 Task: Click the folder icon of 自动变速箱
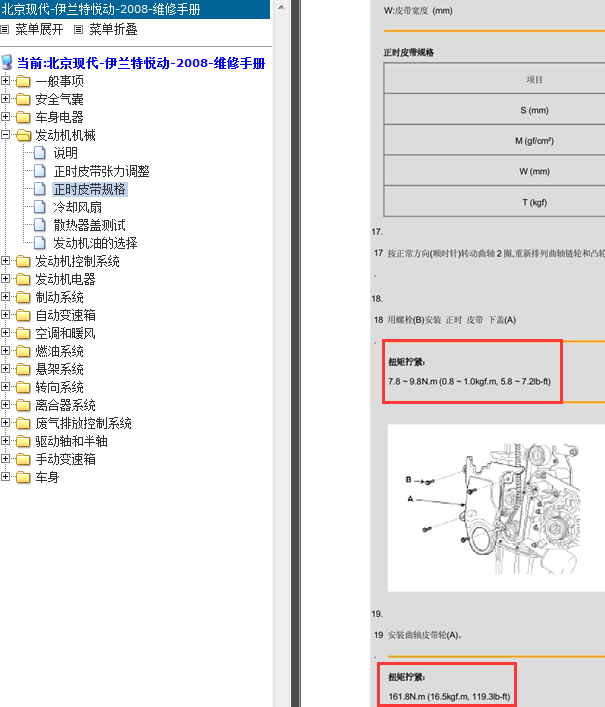(23, 315)
